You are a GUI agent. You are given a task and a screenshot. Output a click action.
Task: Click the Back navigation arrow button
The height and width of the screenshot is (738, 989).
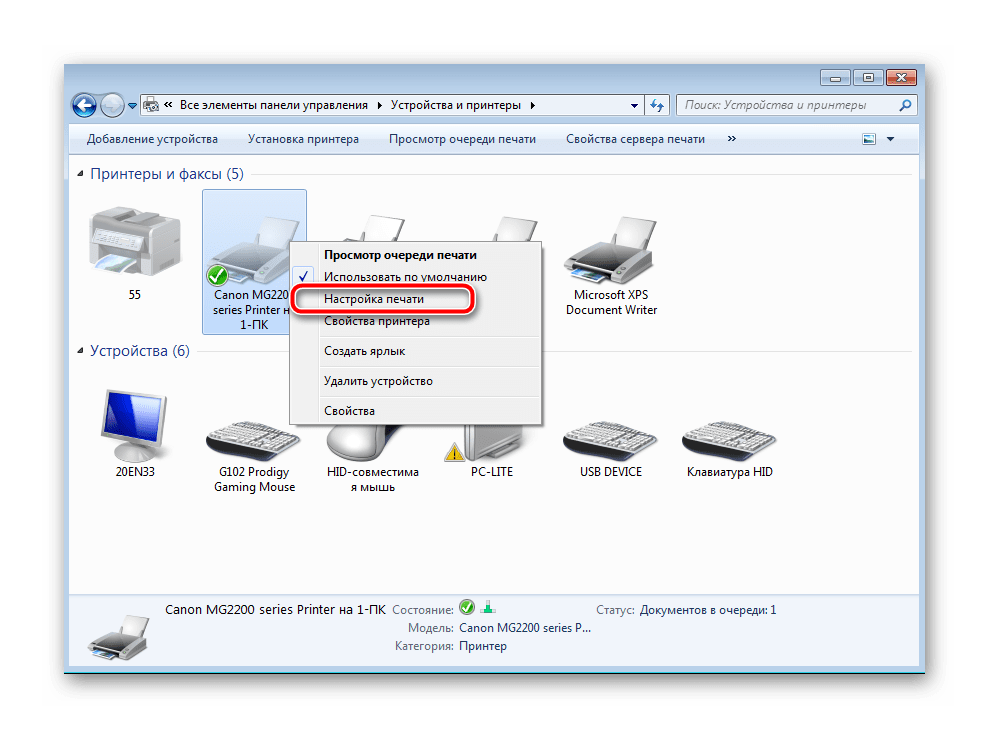85,105
